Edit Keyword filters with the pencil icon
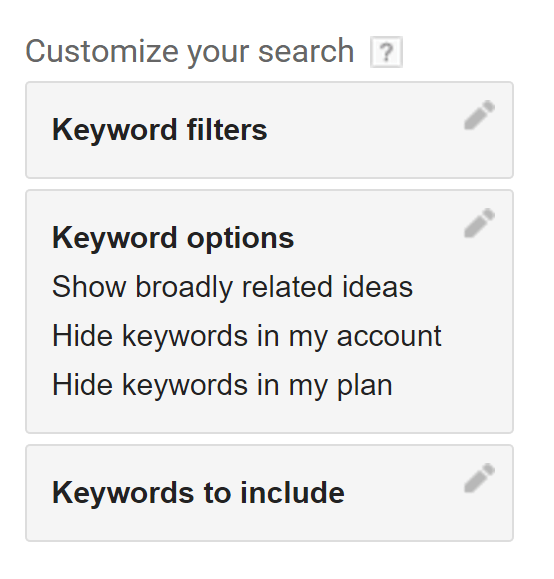Viewport: 554px width, 579px height. [479, 115]
